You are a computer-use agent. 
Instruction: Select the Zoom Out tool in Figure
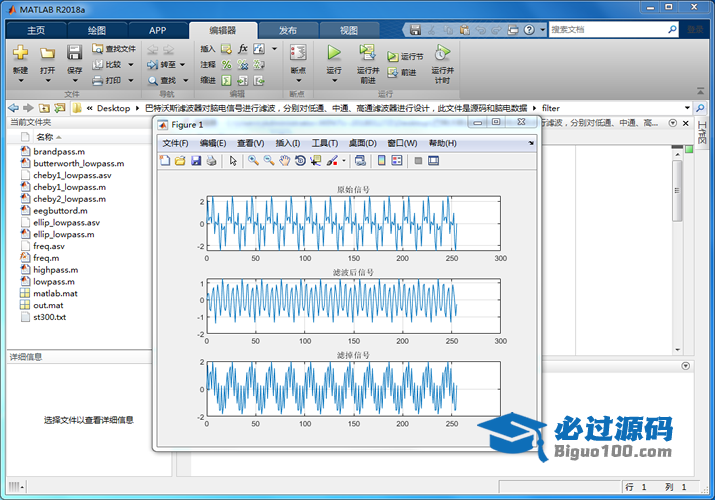(x=269, y=160)
